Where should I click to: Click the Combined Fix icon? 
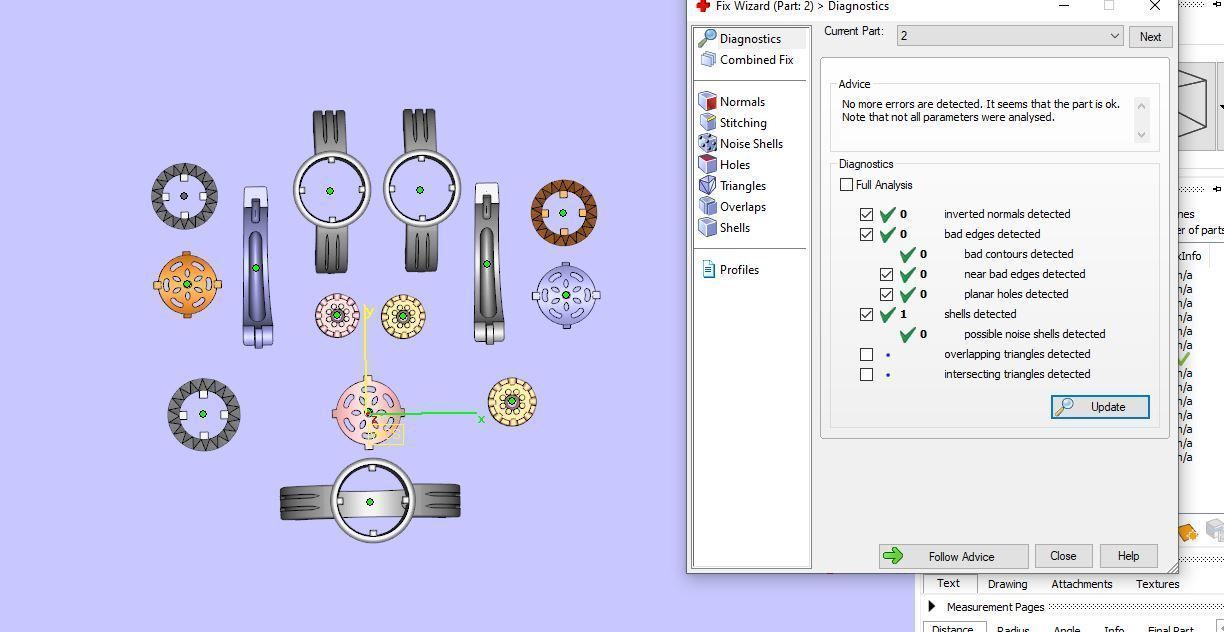(708, 60)
